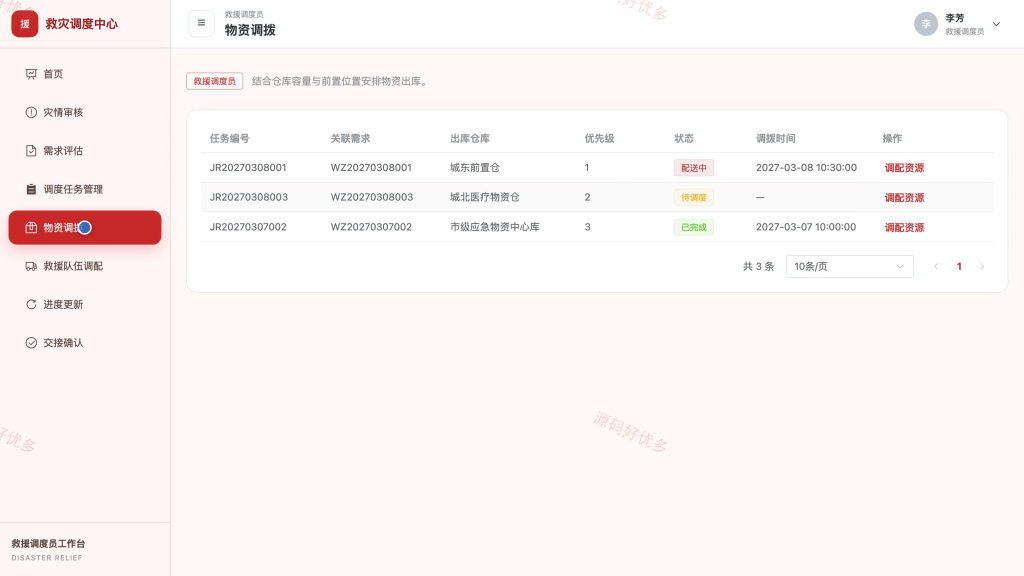1024x576 pixels.
Task: Click linked demand WZ20270307002
Action: (371, 227)
